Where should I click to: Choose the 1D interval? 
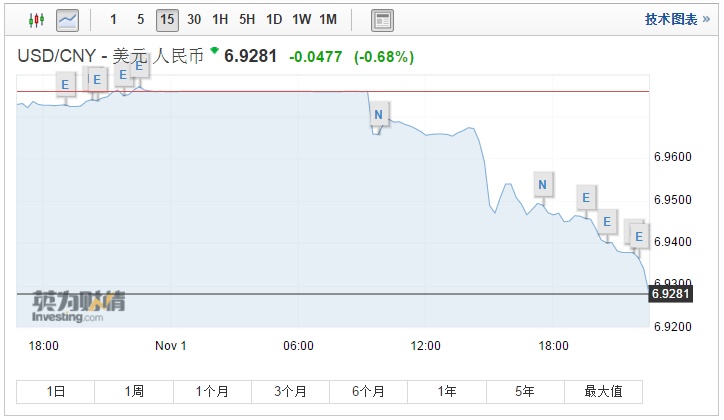273,19
